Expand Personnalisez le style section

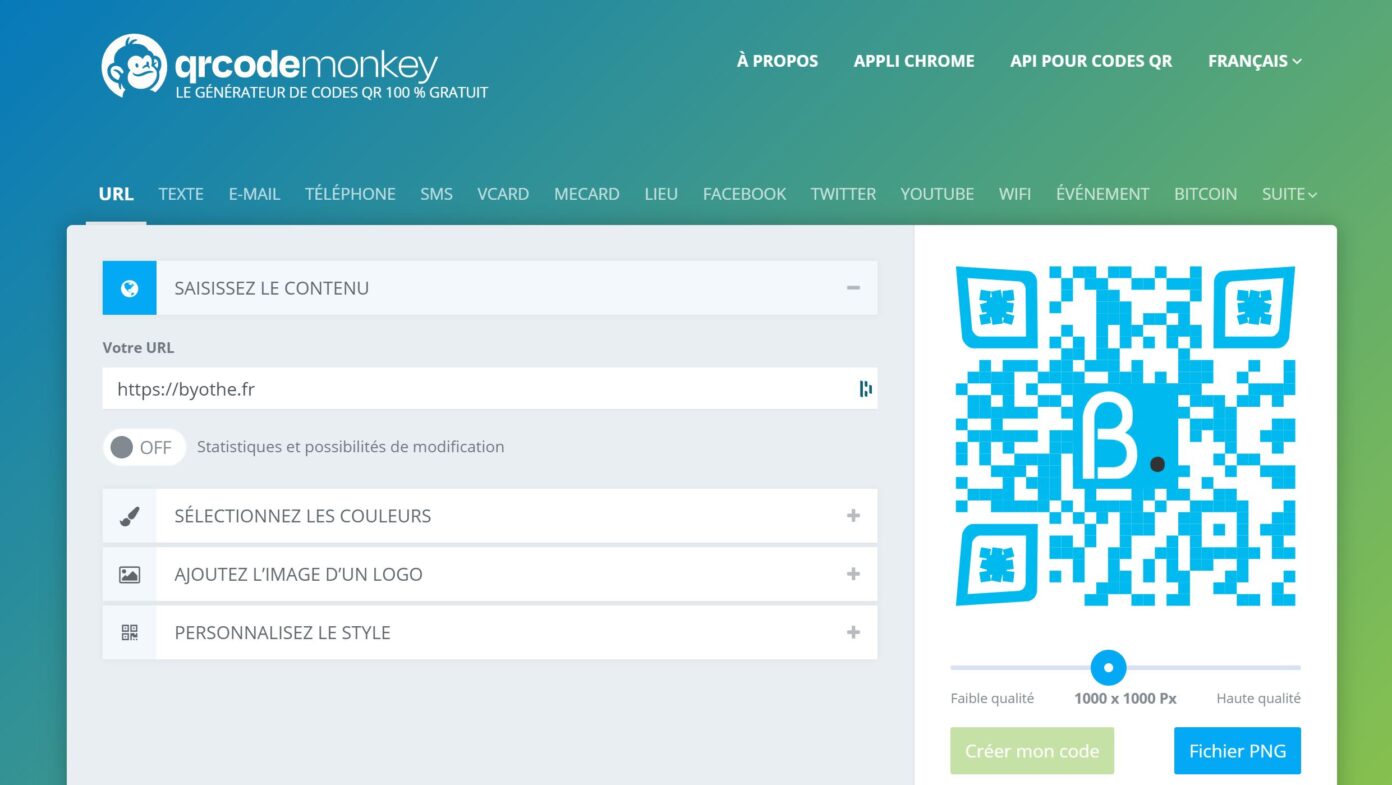[853, 632]
